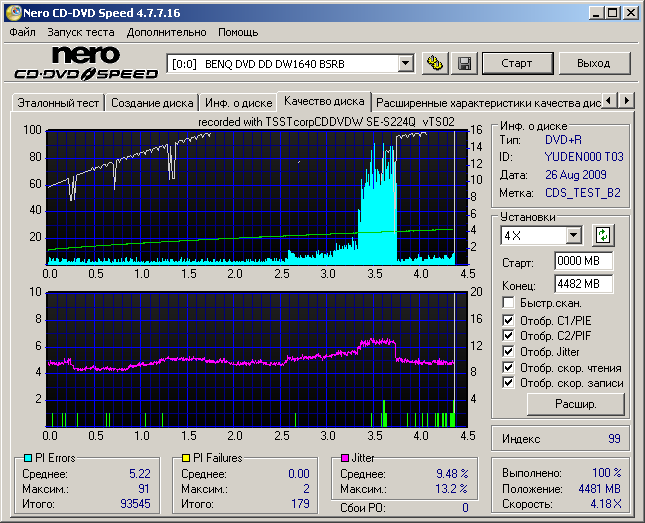Click the date 26 Aug 2009
This screenshot has height=523, width=645.
pyautogui.click(x=575, y=175)
